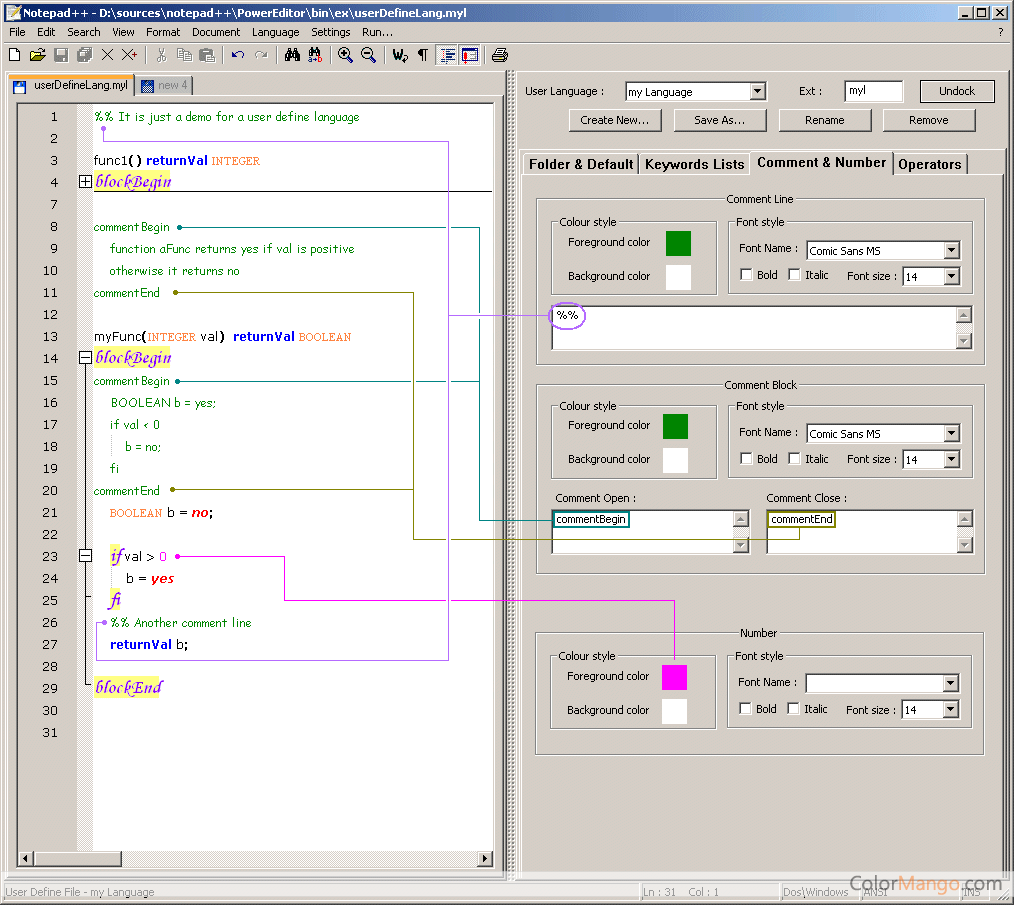The image size is (1014, 905).
Task: Enable Bold checkbox in Comment Line
Action: (x=746, y=275)
